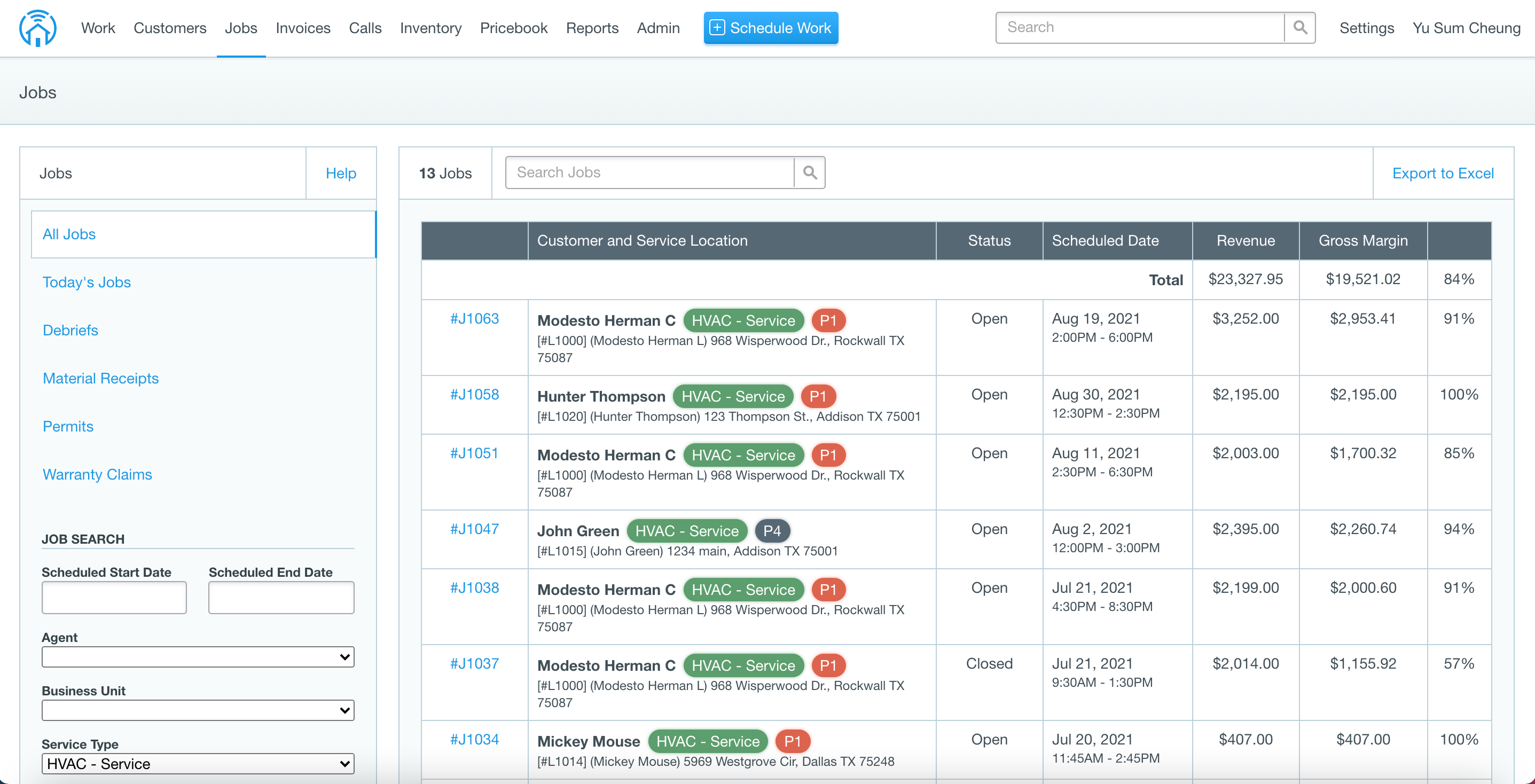Viewport: 1535px width, 784px height.
Task: Expand the Service Type dropdown
Action: [198, 764]
